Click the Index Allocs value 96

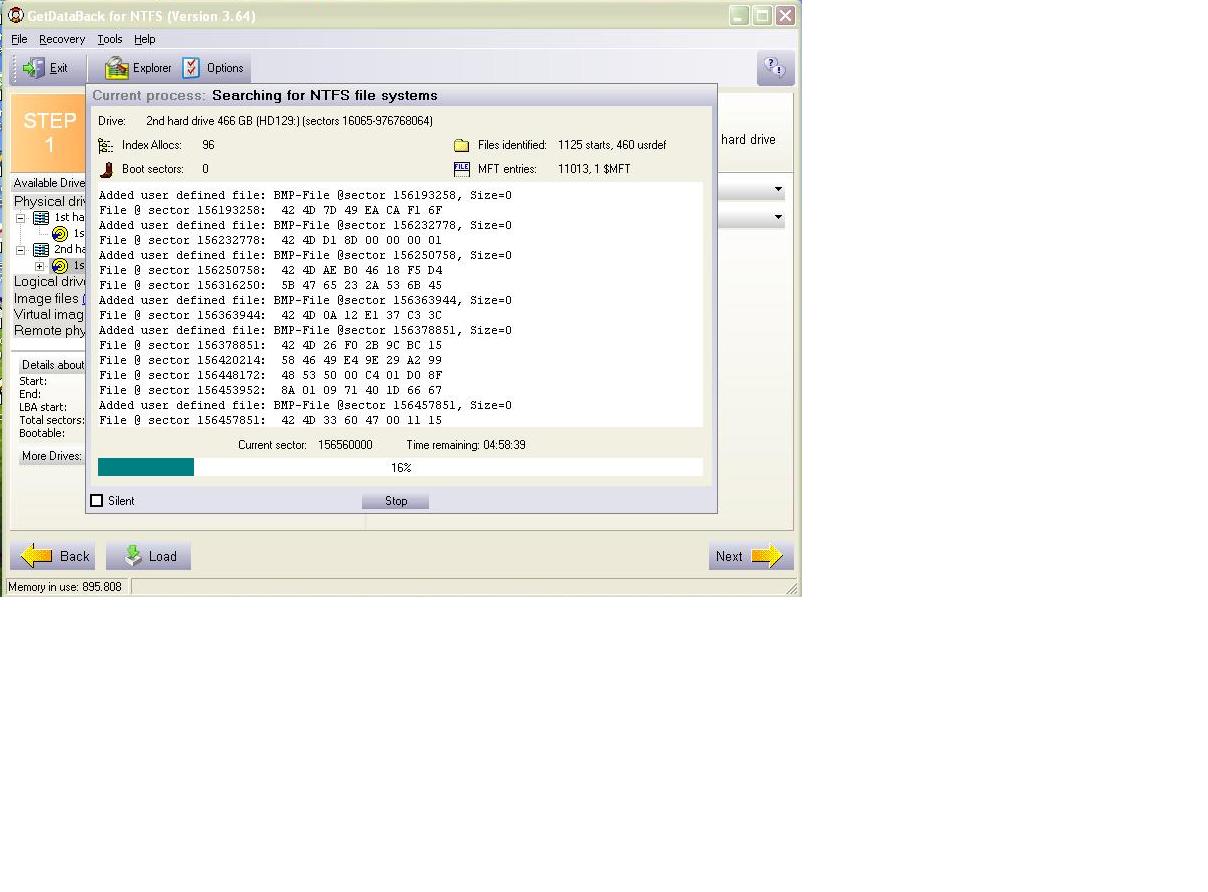pyautogui.click(x=208, y=145)
